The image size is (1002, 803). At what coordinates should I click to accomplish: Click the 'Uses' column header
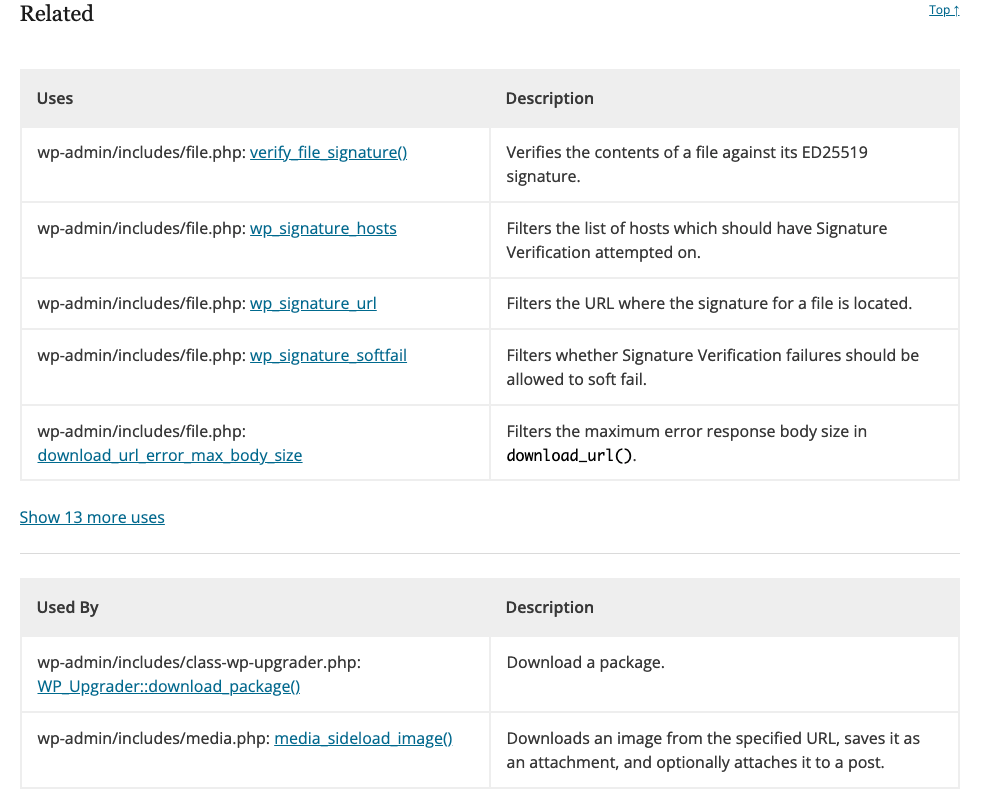pos(55,98)
